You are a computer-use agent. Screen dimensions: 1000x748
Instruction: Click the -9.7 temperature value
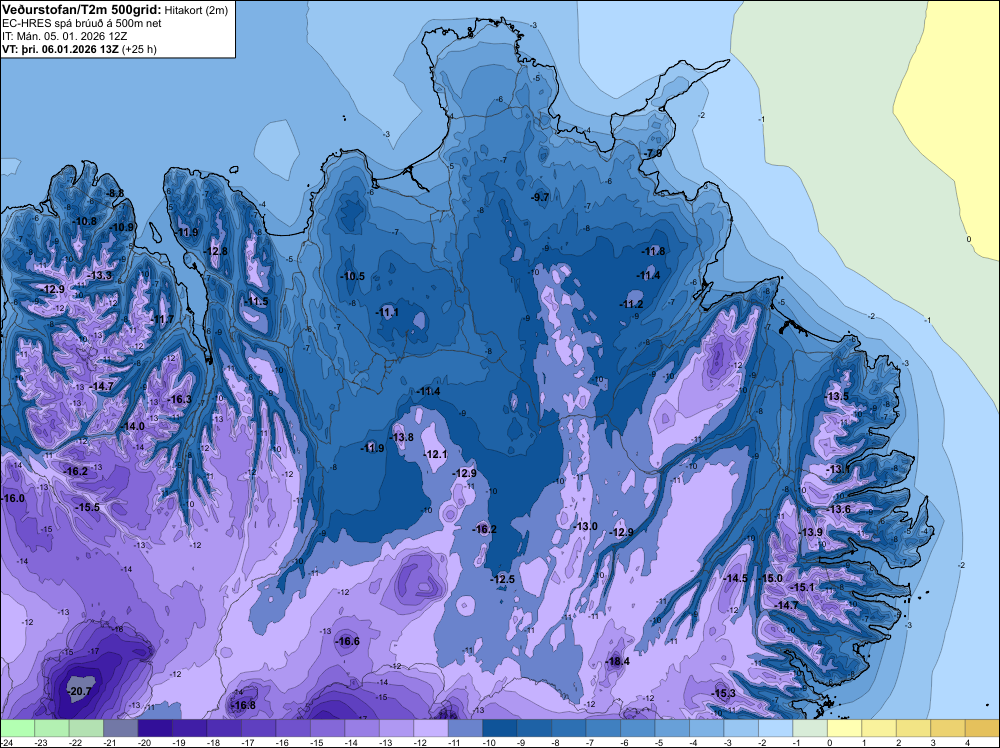pos(540,197)
